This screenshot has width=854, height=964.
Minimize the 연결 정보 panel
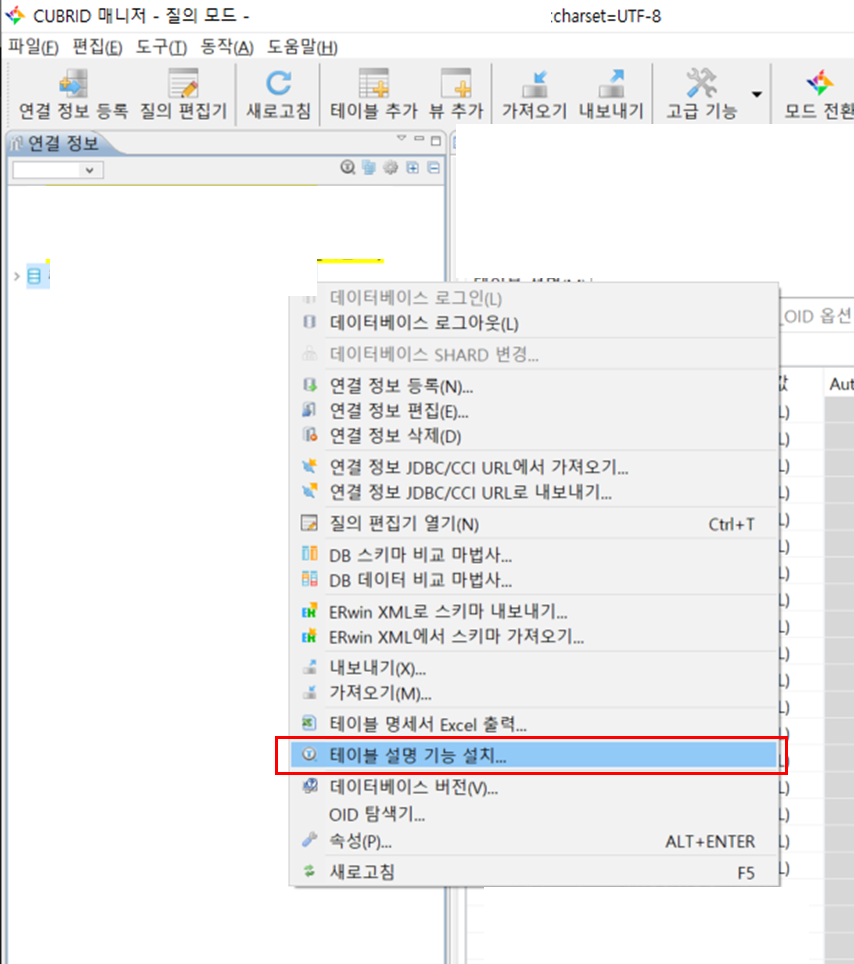tap(419, 139)
